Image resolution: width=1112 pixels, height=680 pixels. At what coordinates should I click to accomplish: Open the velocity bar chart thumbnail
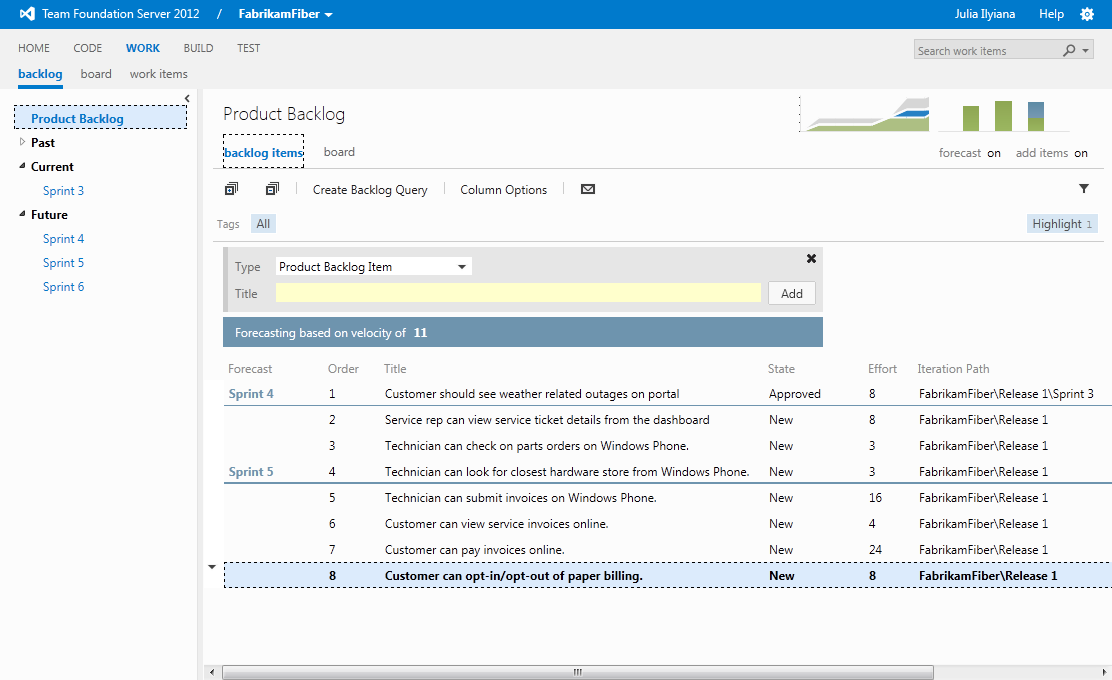click(1003, 116)
